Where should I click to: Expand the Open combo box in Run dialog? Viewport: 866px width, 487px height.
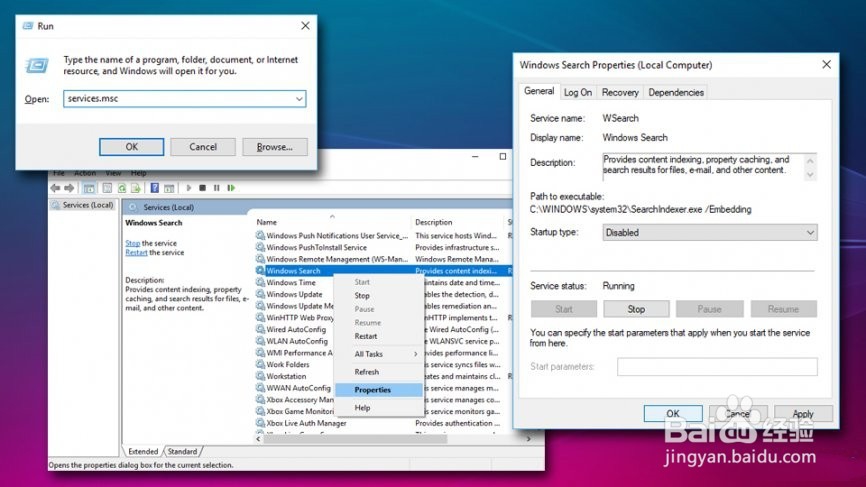coord(299,99)
